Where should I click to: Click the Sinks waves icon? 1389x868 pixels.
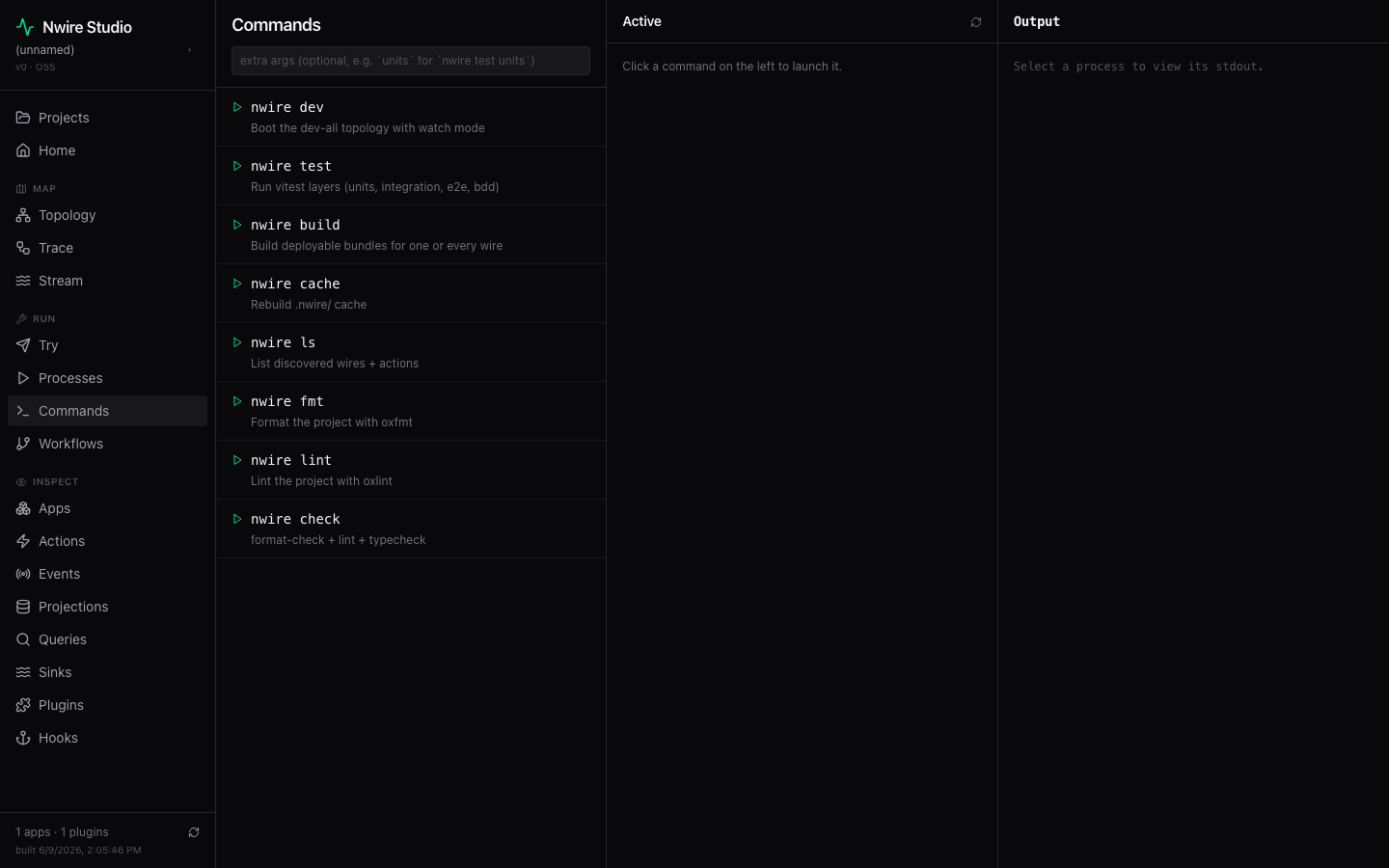(x=23, y=672)
